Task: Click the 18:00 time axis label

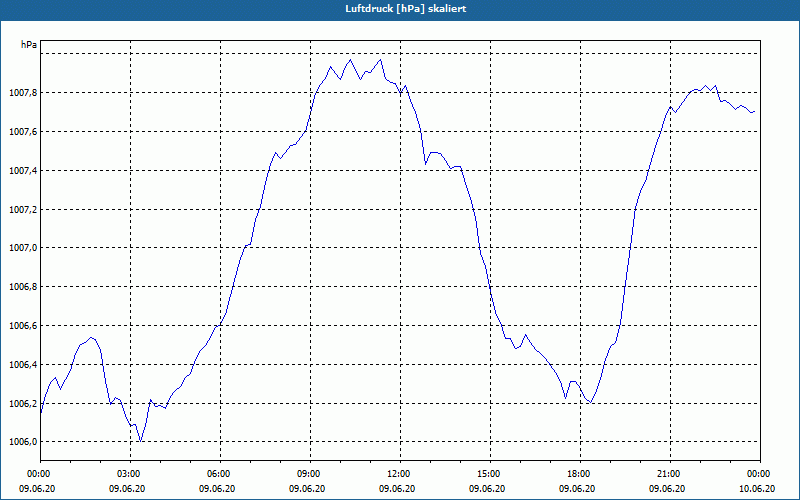Action: [580, 474]
